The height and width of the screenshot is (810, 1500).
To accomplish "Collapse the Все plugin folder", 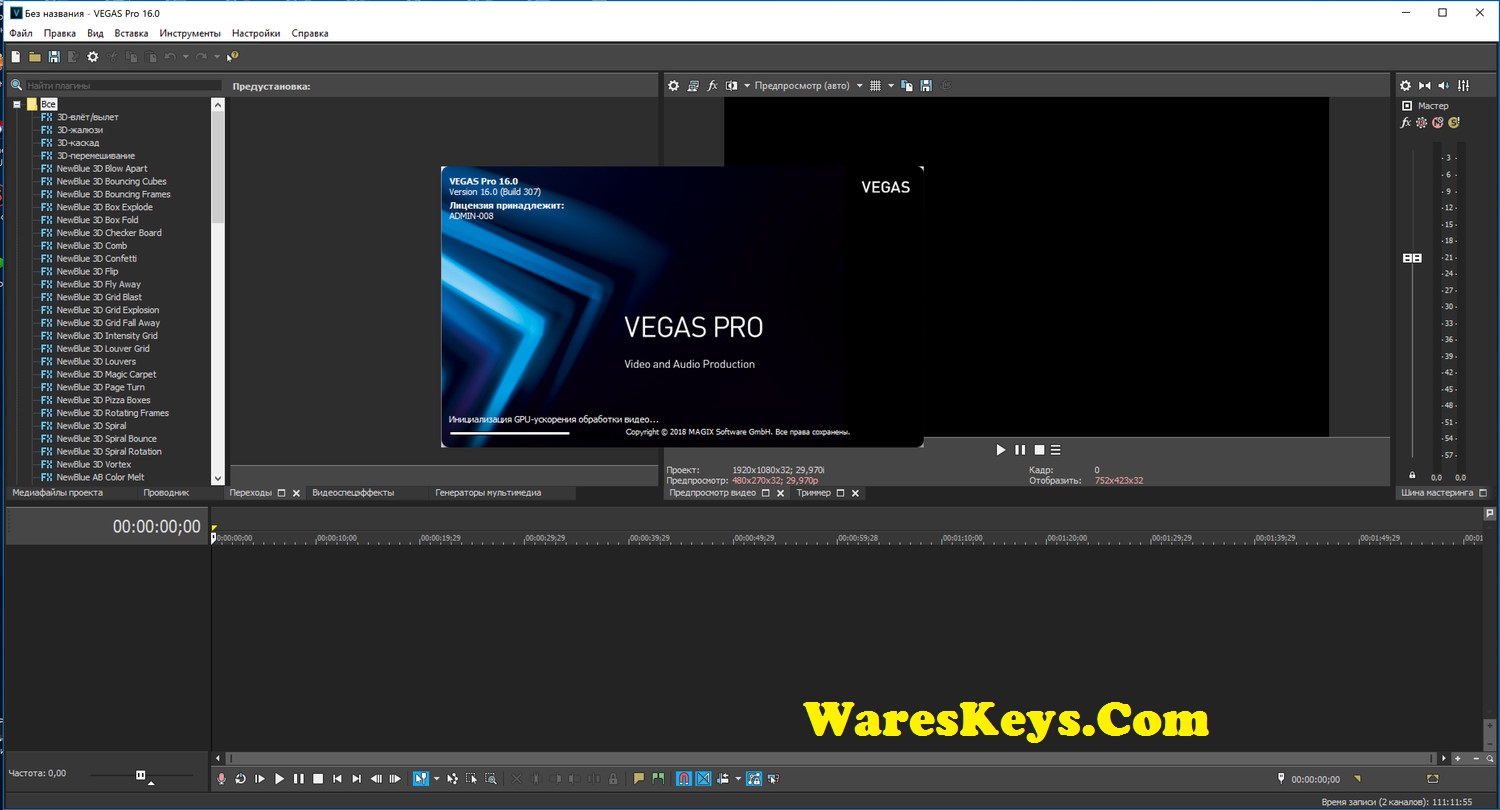I will tap(17, 104).
